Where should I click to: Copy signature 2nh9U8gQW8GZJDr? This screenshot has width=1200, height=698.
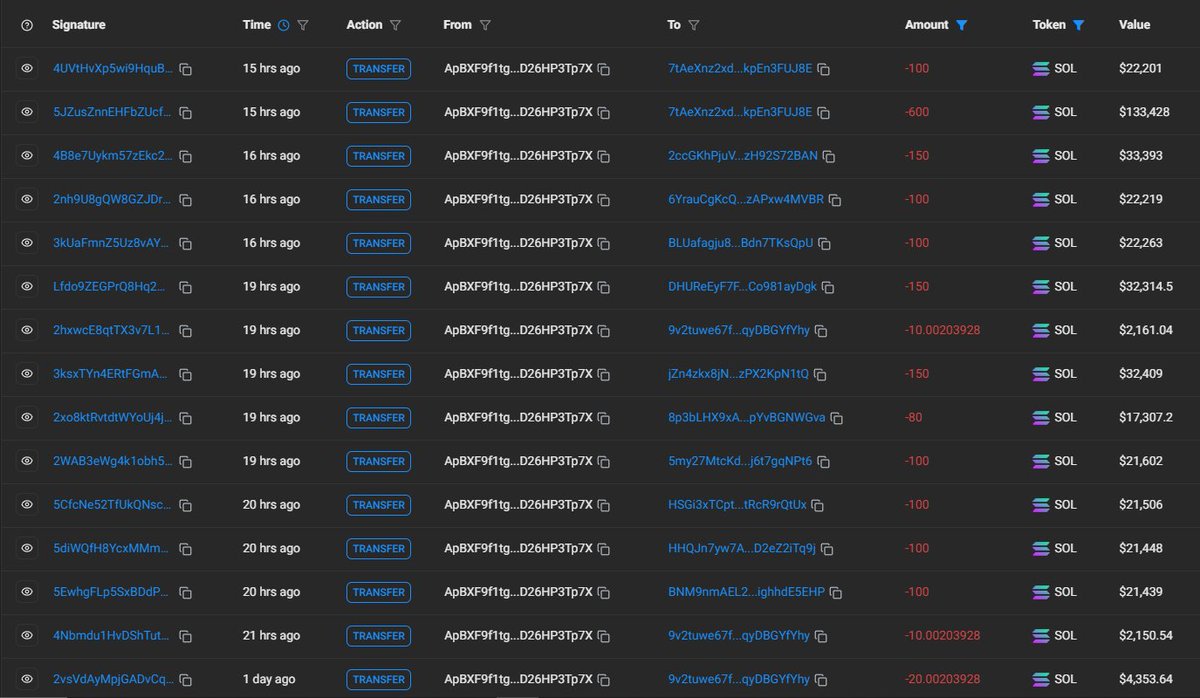(186, 200)
